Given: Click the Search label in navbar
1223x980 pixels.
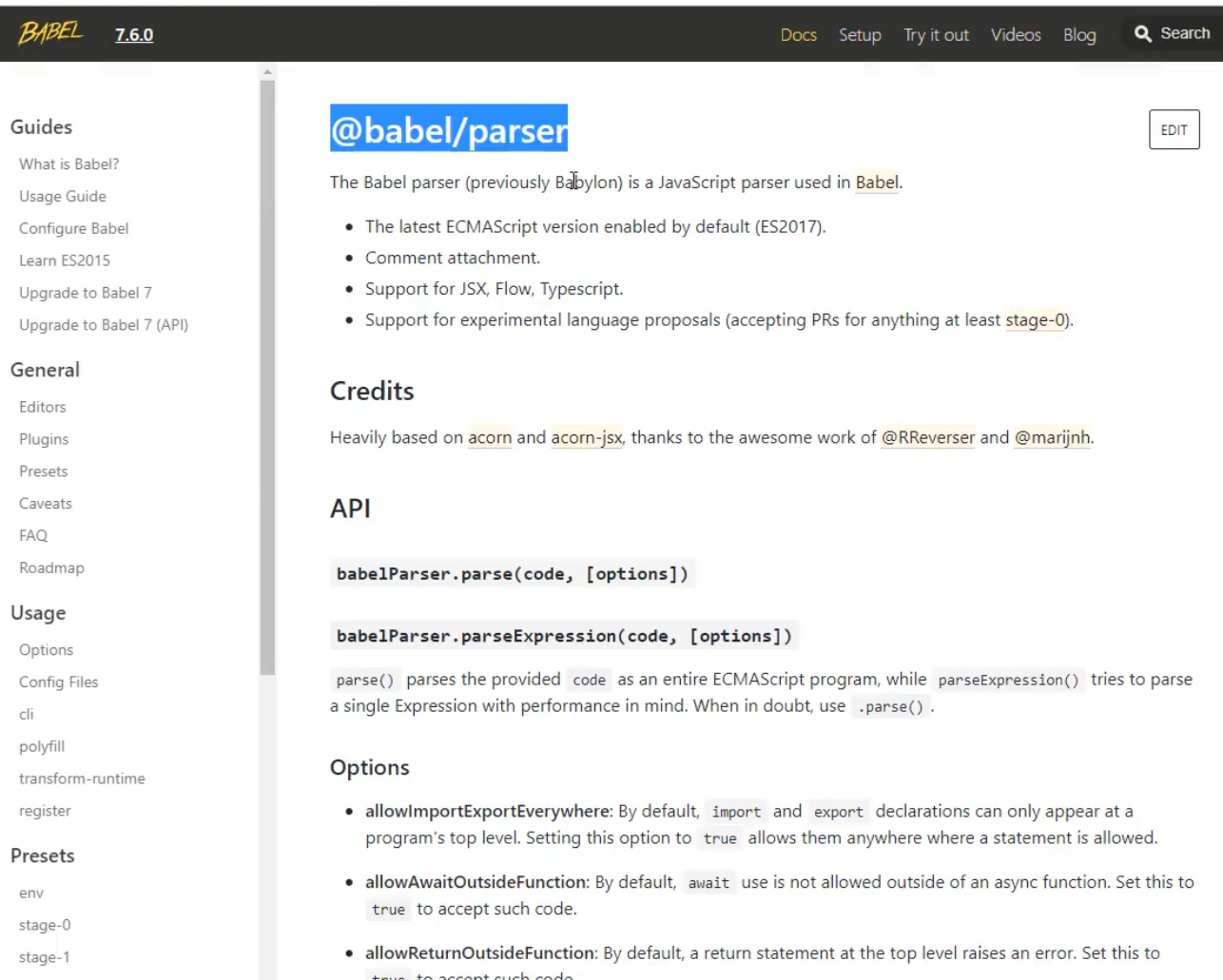Looking at the screenshot, I should pyautogui.click(x=1185, y=33).
